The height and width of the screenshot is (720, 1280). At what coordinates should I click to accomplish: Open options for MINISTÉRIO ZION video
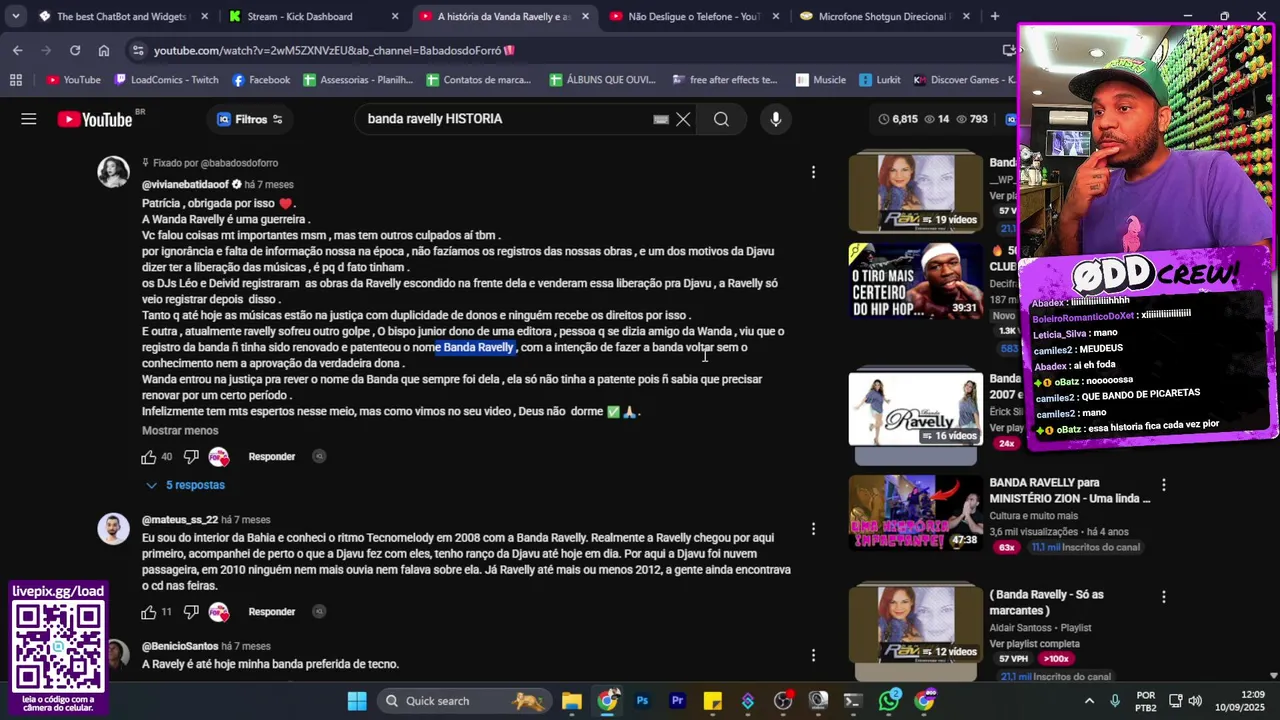point(1163,485)
